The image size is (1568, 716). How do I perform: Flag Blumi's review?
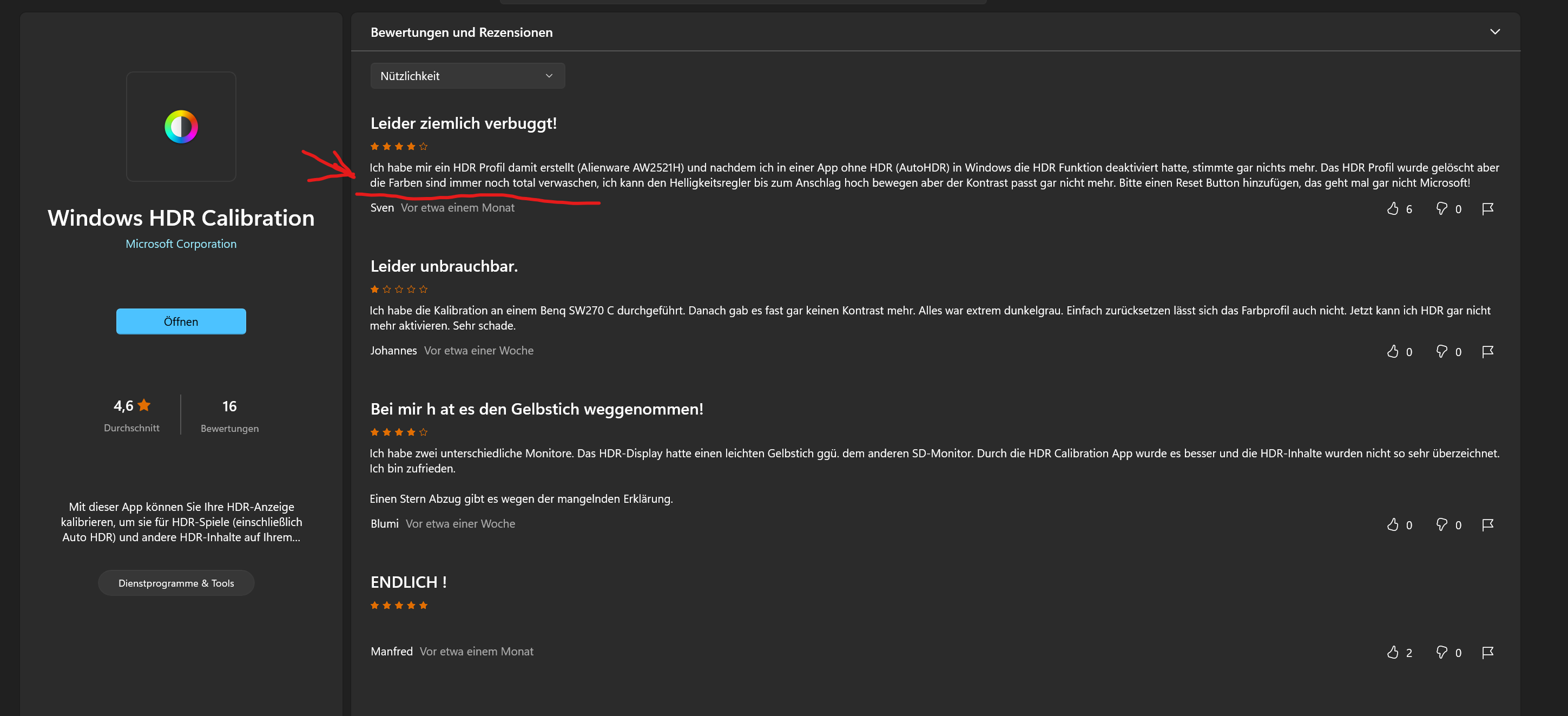1488,524
